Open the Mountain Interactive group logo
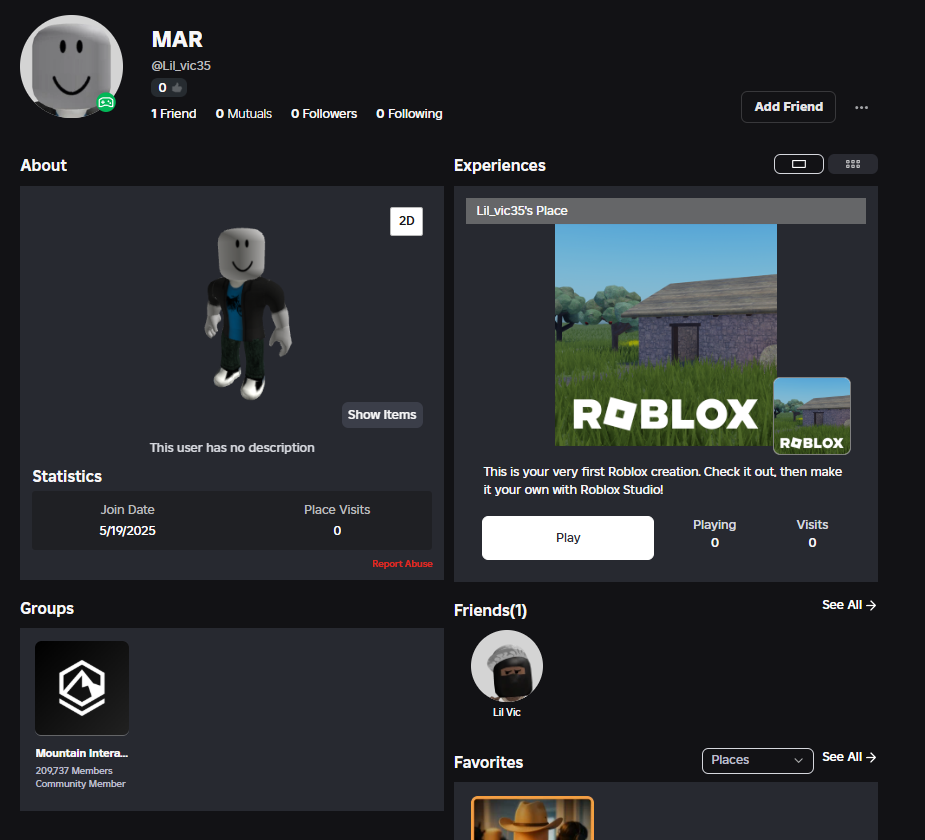 (82, 688)
